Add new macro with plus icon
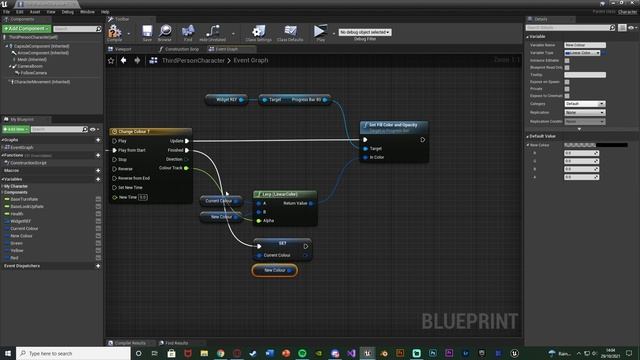The width and height of the screenshot is (640, 360). pyautogui.click(x=98, y=171)
